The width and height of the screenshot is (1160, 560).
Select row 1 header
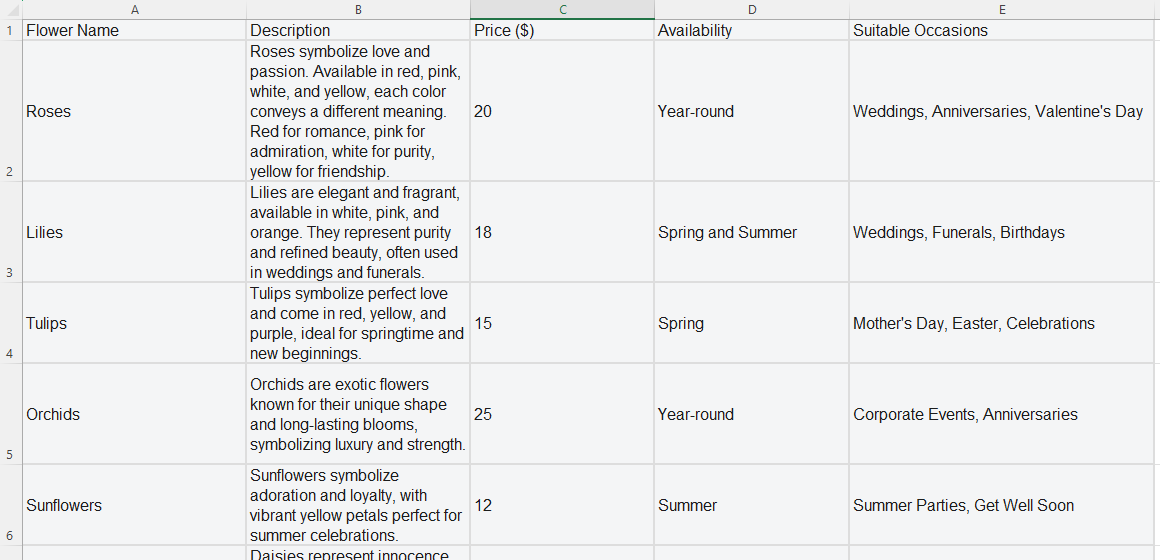click(x=10, y=30)
